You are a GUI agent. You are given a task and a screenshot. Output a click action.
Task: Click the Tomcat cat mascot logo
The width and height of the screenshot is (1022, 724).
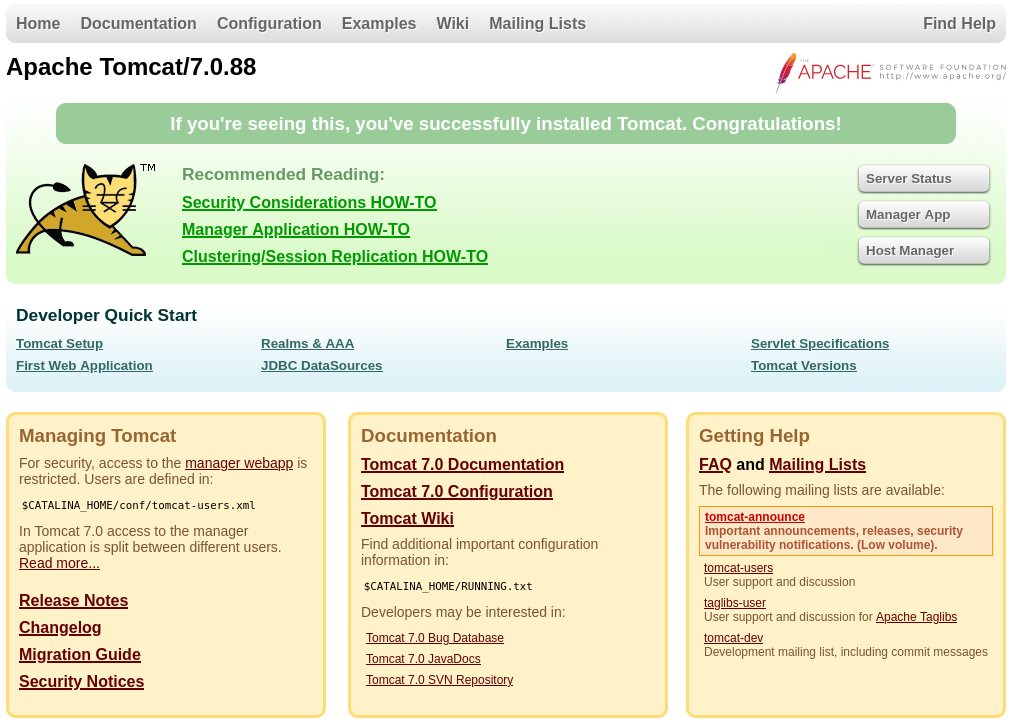click(86, 210)
